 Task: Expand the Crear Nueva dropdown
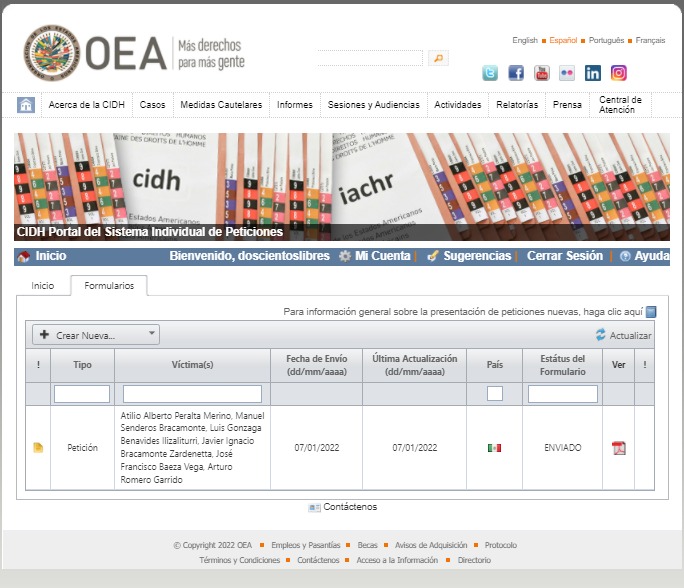pos(96,335)
